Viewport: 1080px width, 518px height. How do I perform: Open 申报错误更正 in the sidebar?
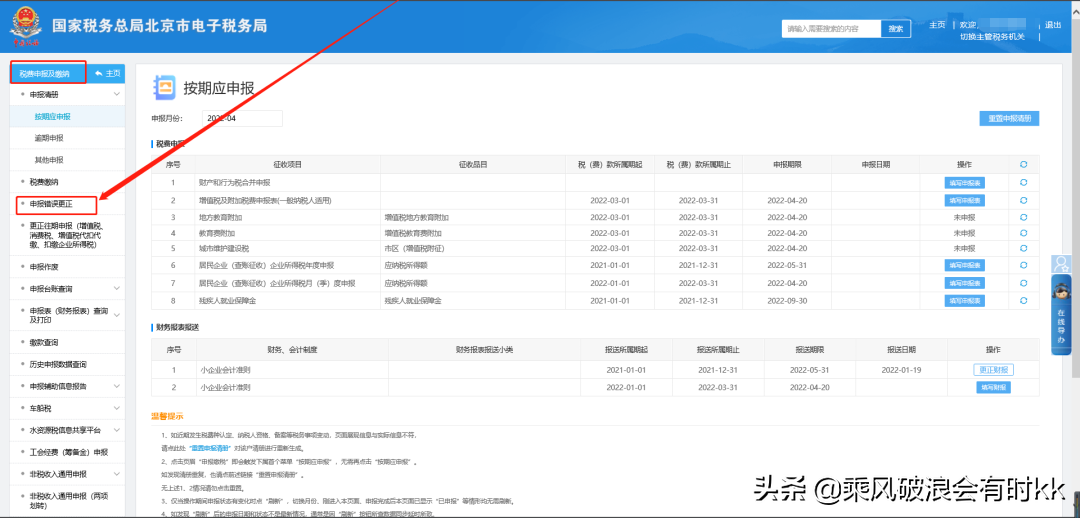(x=51, y=205)
